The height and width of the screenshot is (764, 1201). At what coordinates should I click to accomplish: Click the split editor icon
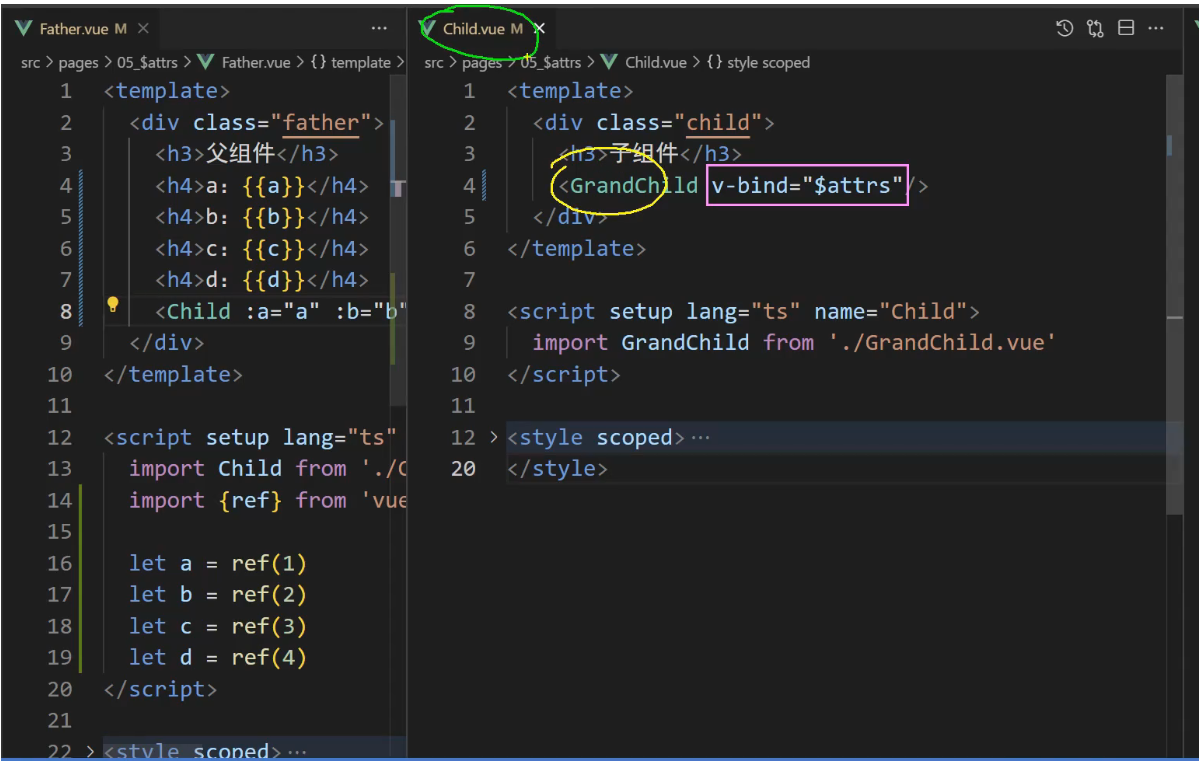tap(1126, 29)
